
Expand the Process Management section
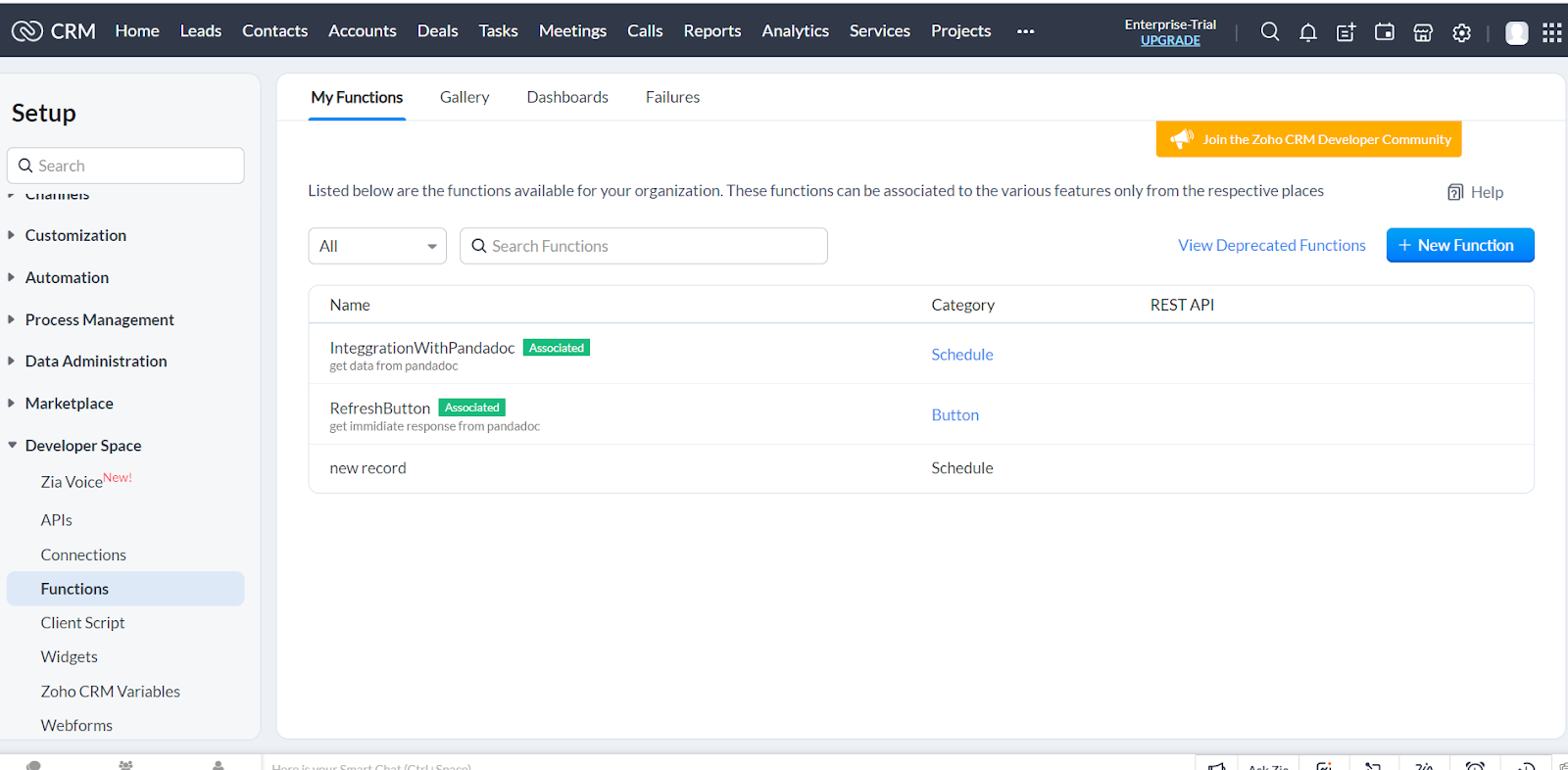pos(99,319)
